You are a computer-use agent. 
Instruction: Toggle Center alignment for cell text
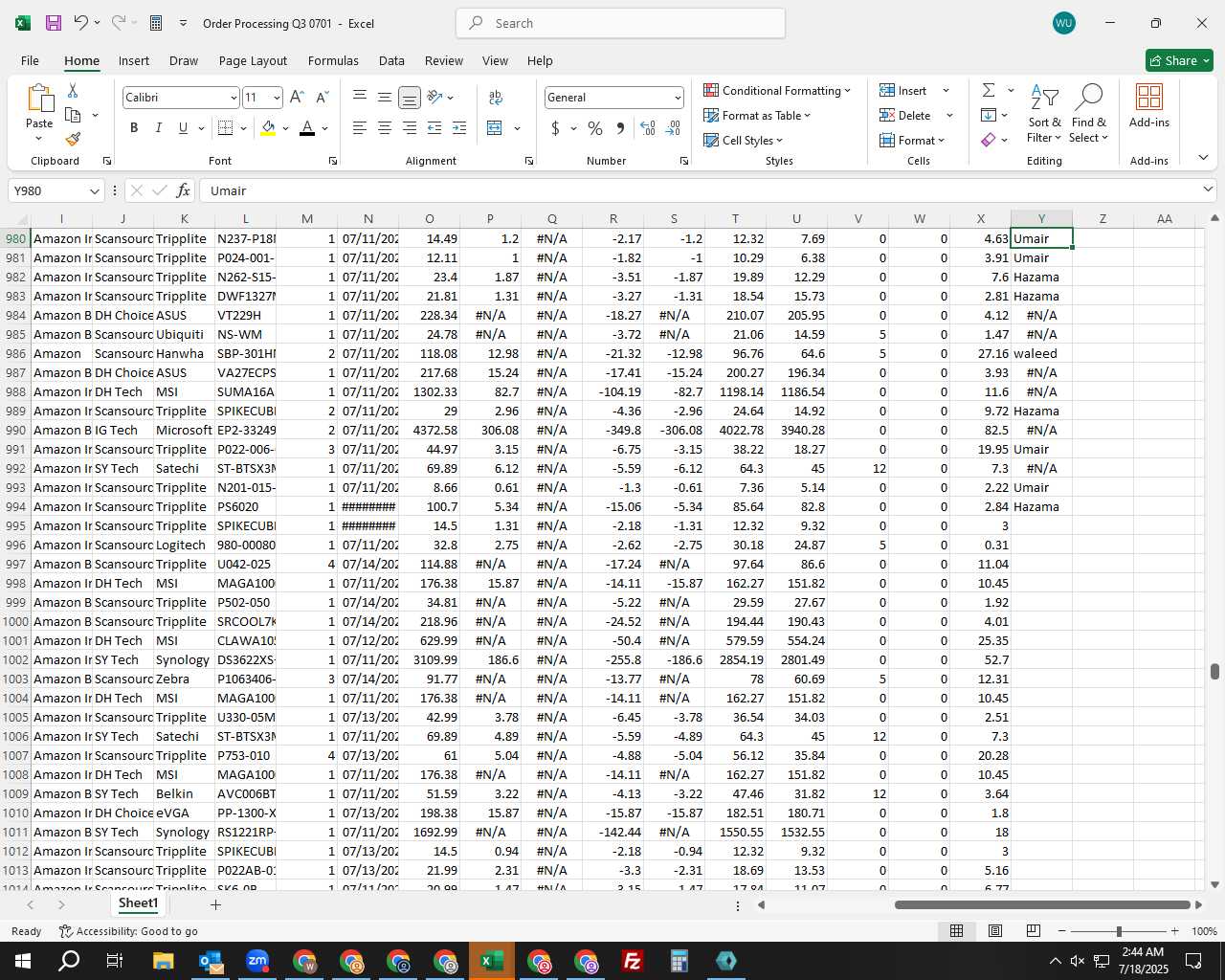385,128
